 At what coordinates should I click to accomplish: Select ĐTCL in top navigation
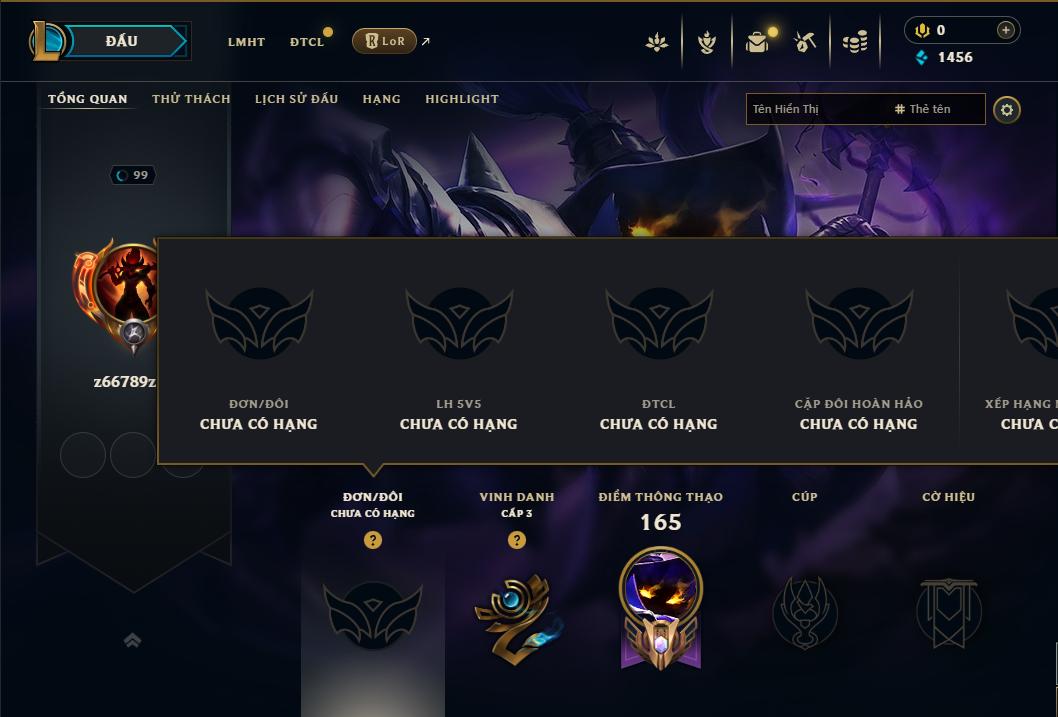click(307, 42)
